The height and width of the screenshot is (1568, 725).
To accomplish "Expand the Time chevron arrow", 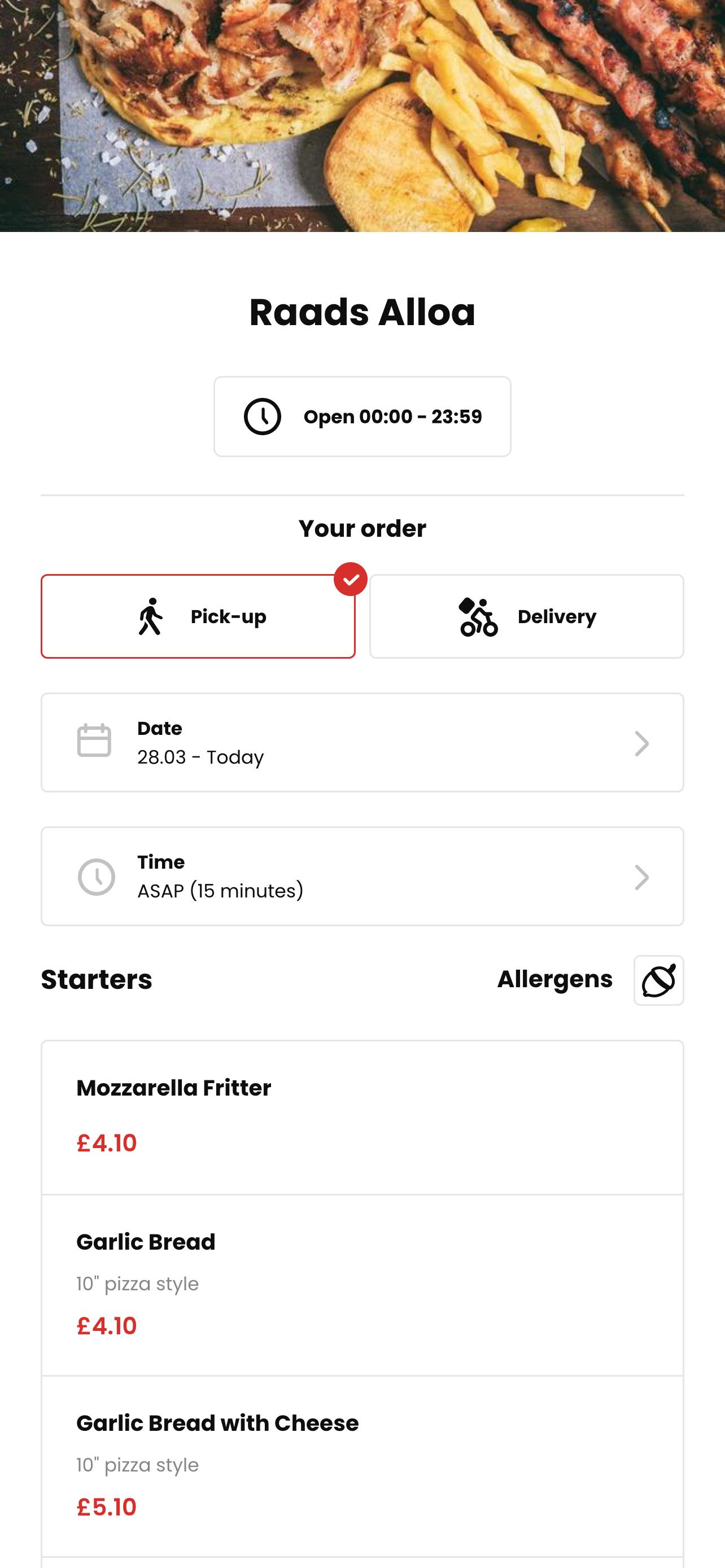I will [641, 877].
